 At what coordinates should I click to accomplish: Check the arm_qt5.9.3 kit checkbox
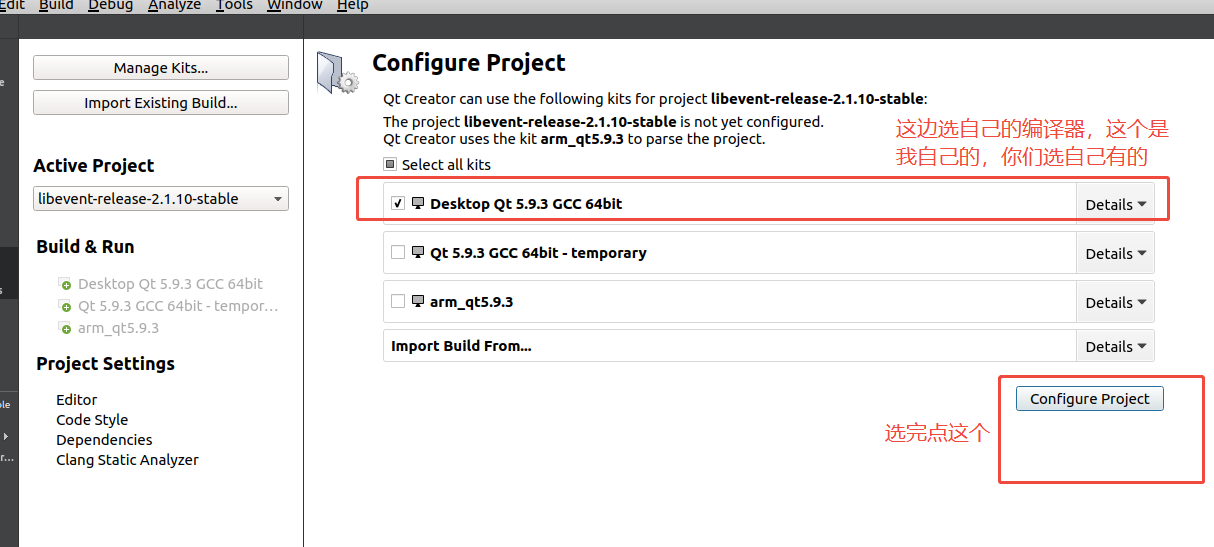point(398,301)
